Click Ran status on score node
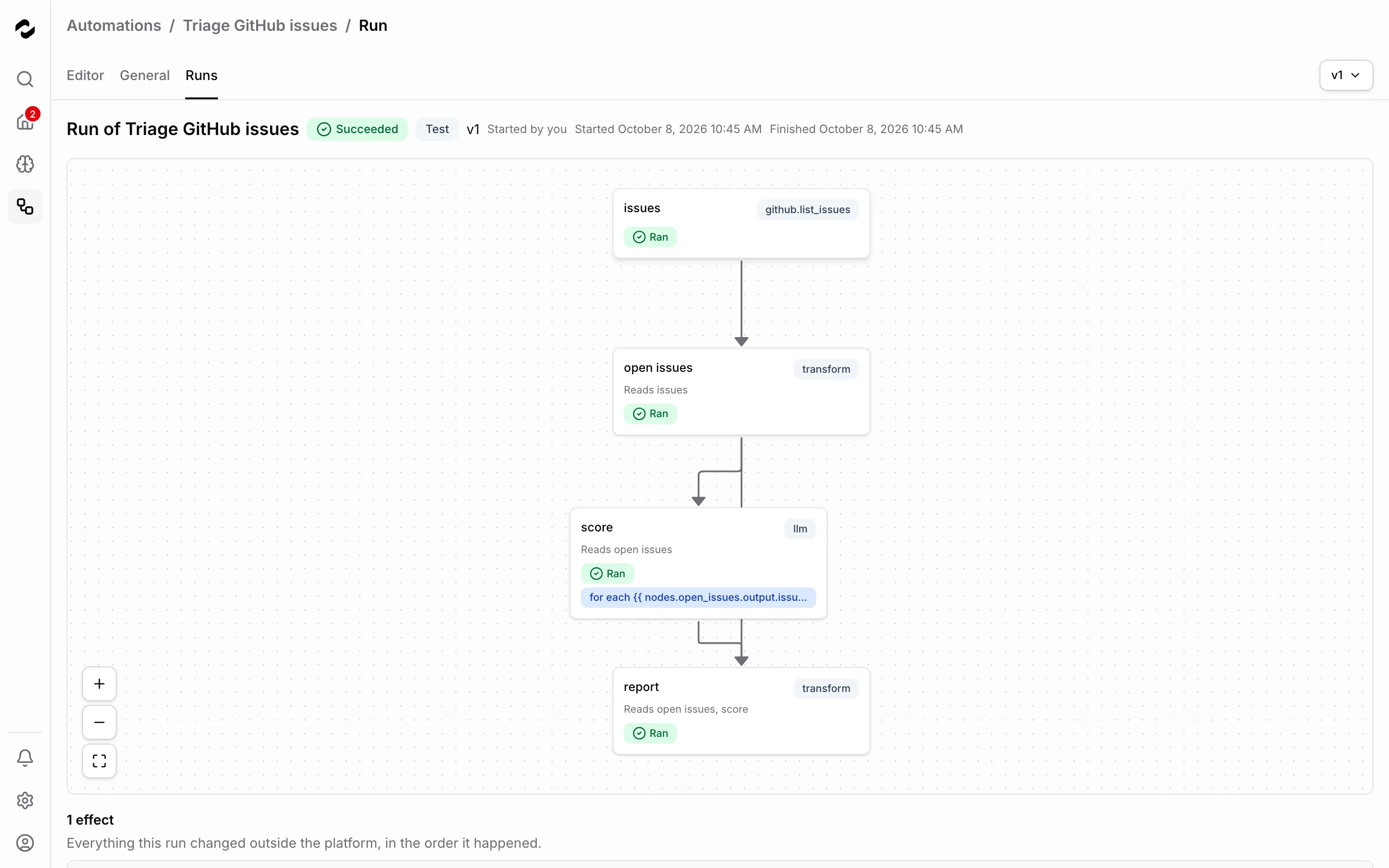Screen dimensions: 1389x868 [607, 573]
